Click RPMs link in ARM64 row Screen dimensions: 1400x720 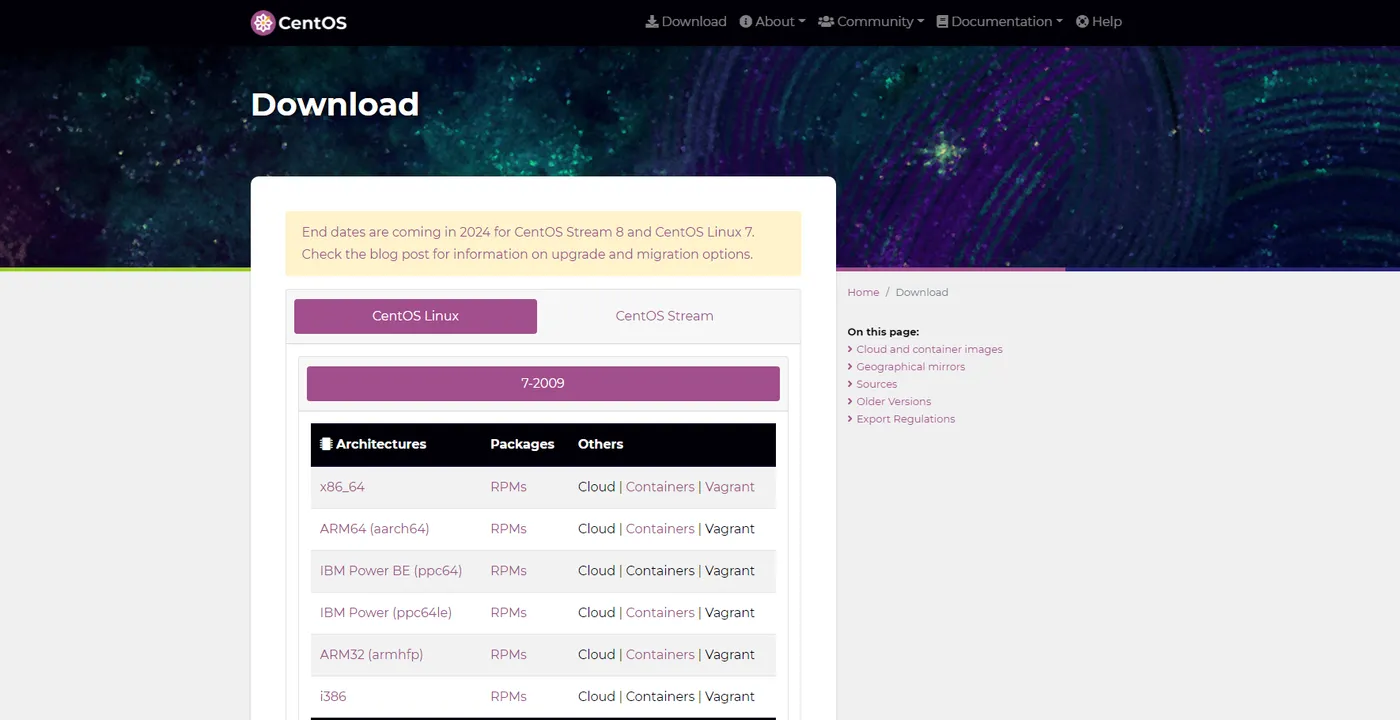tap(508, 529)
